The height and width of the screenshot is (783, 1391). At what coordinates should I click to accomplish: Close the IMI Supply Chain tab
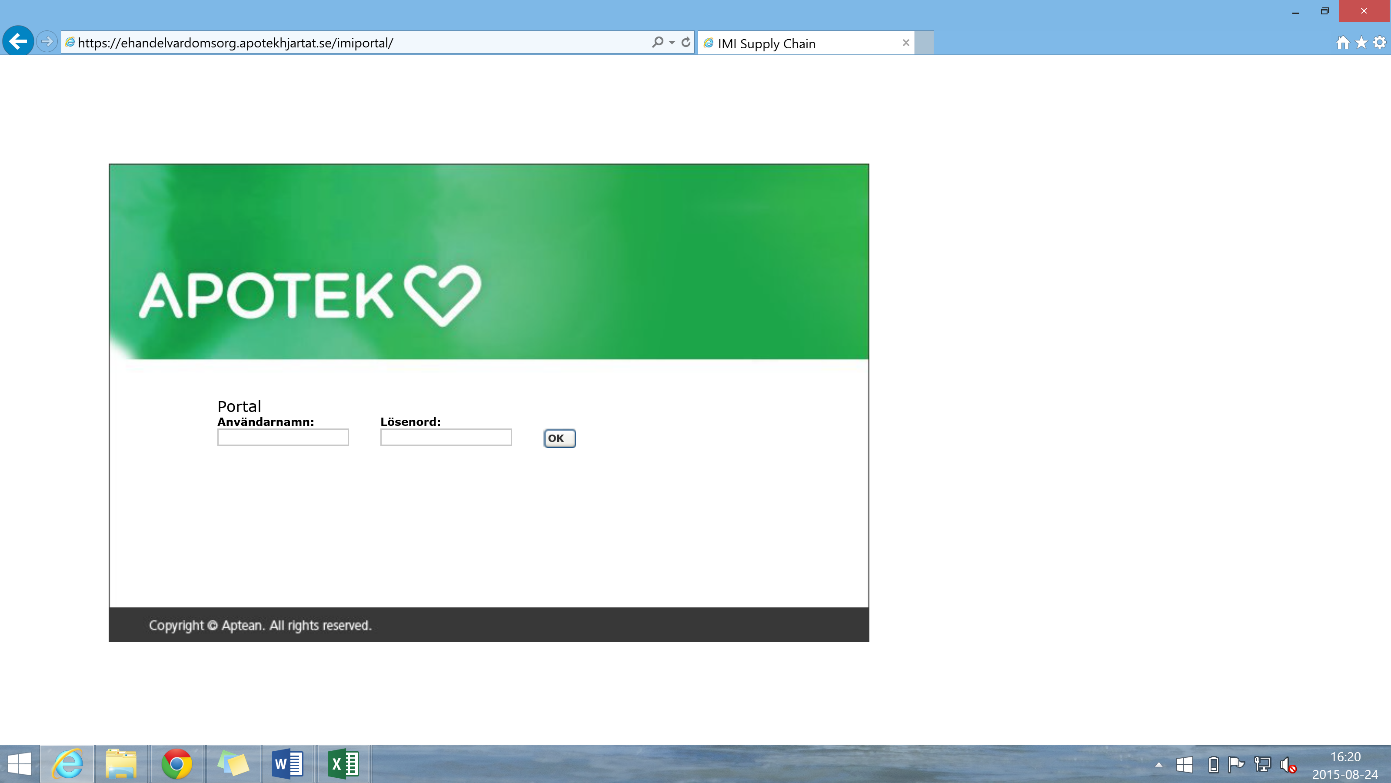click(x=906, y=43)
